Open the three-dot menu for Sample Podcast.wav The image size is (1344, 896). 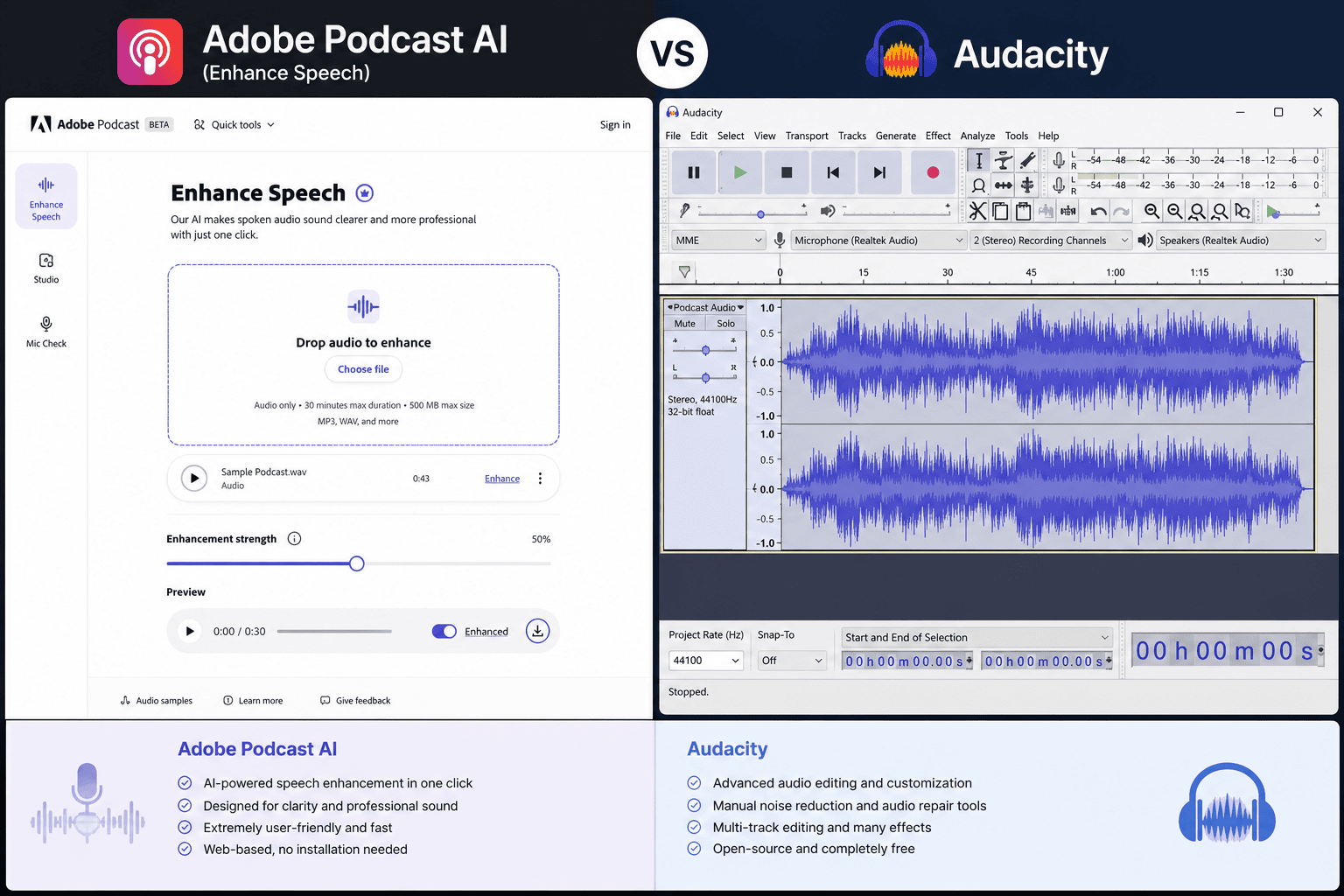click(x=540, y=479)
